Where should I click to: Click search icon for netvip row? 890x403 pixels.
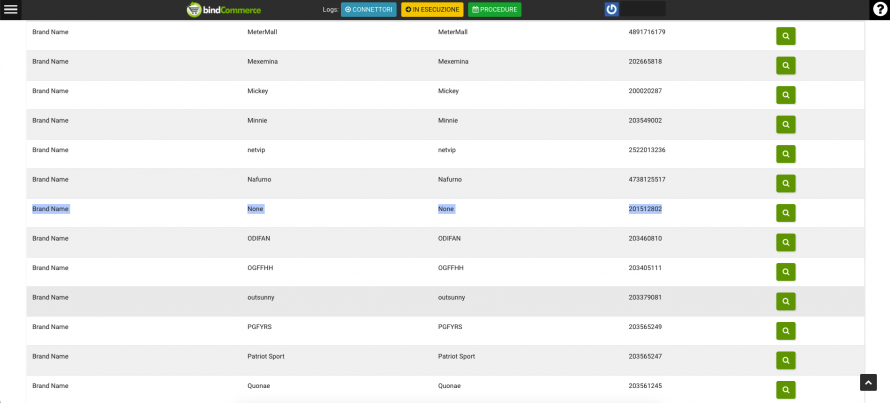coord(786,154)
